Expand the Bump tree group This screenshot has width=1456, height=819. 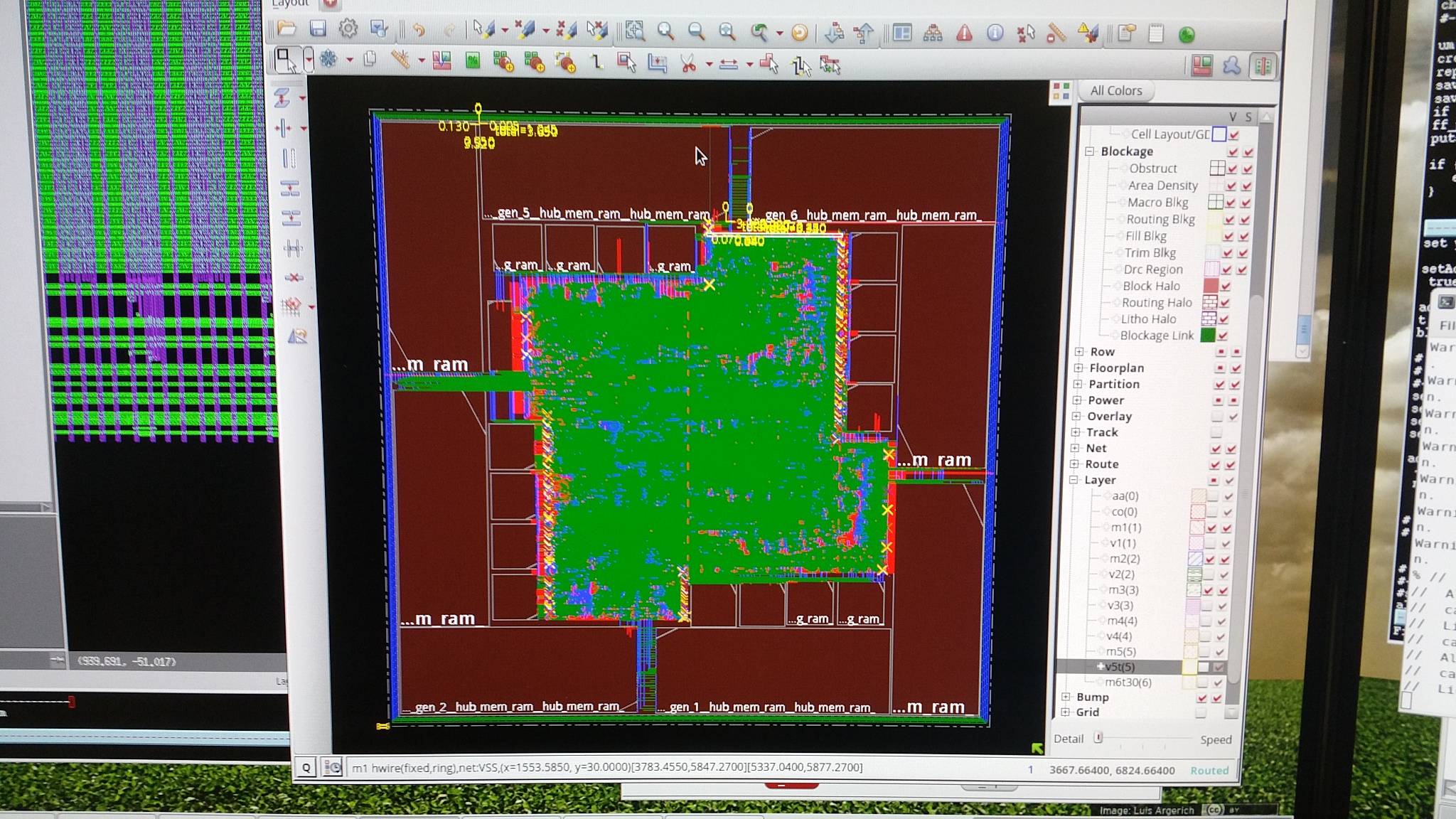pyautogui.click(x=1066, y=697)
